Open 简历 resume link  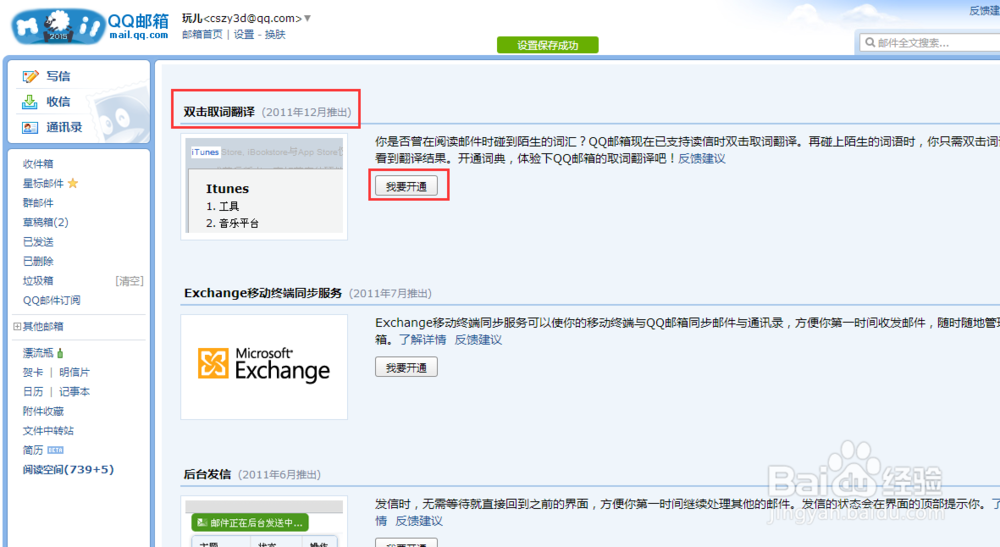tap(33, 450)
